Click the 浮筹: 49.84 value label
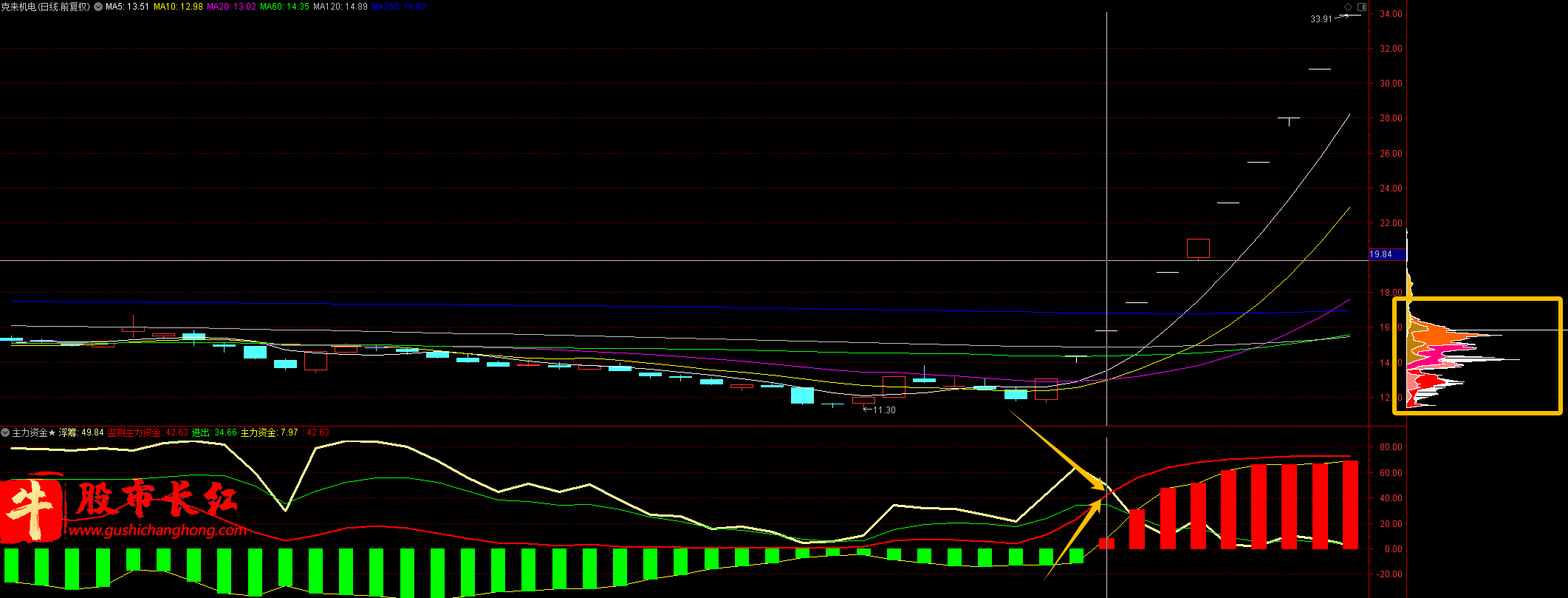The image size is (1568, 598). point(81,432)
